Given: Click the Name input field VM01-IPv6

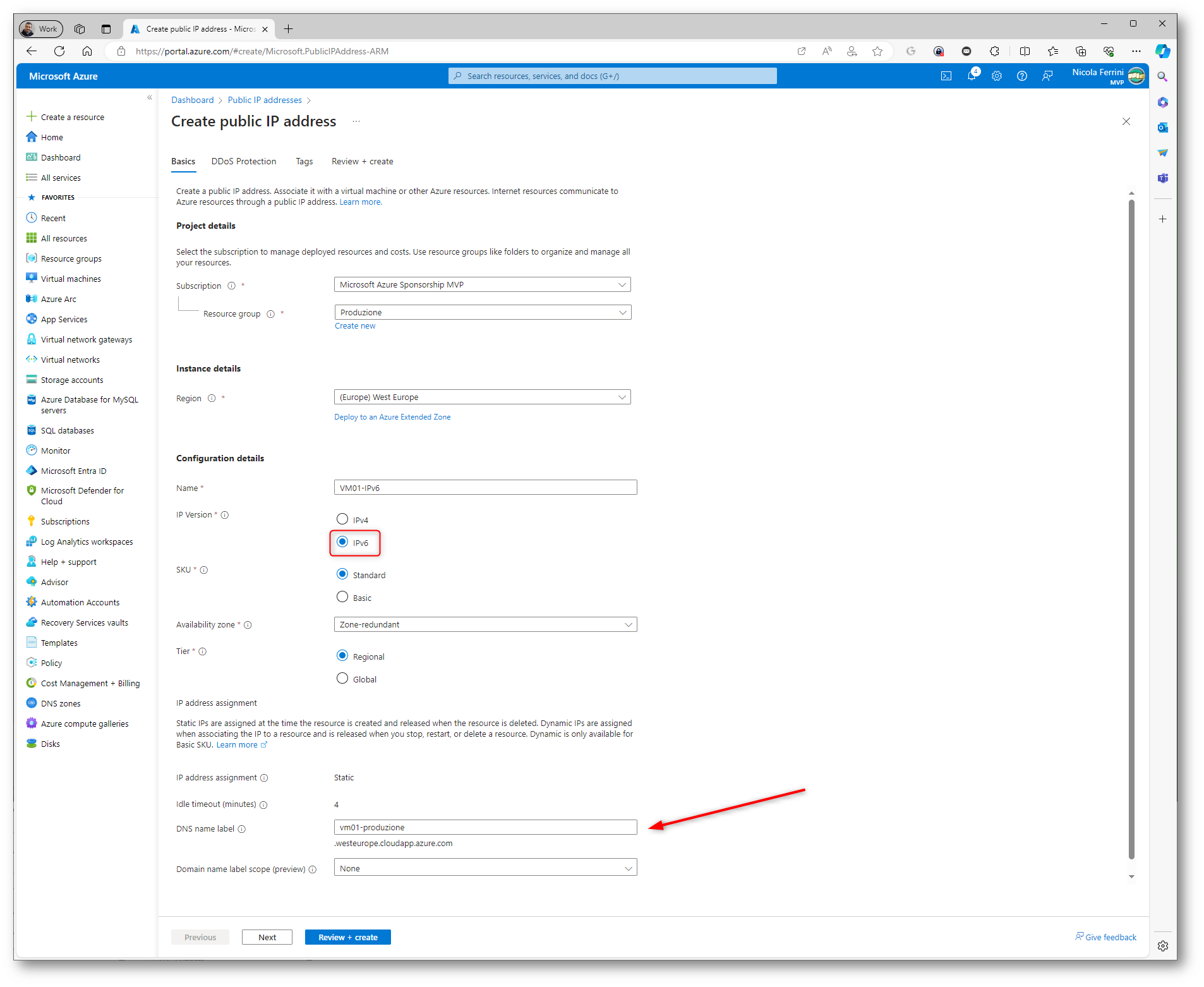Looking at the screenshot, I should pyautogui.click(x=485, y=487).
